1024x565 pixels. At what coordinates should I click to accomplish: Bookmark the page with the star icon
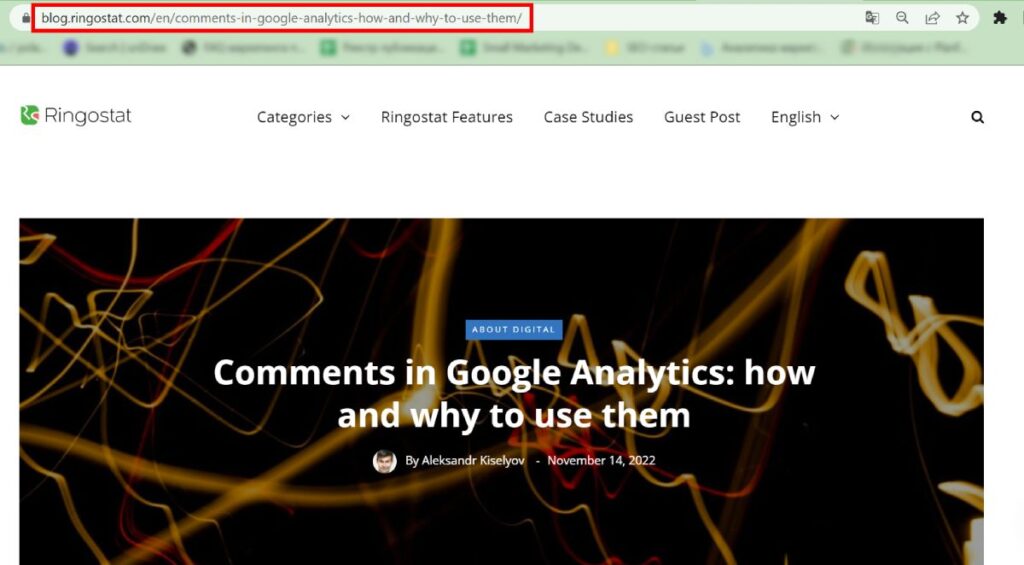963,18
